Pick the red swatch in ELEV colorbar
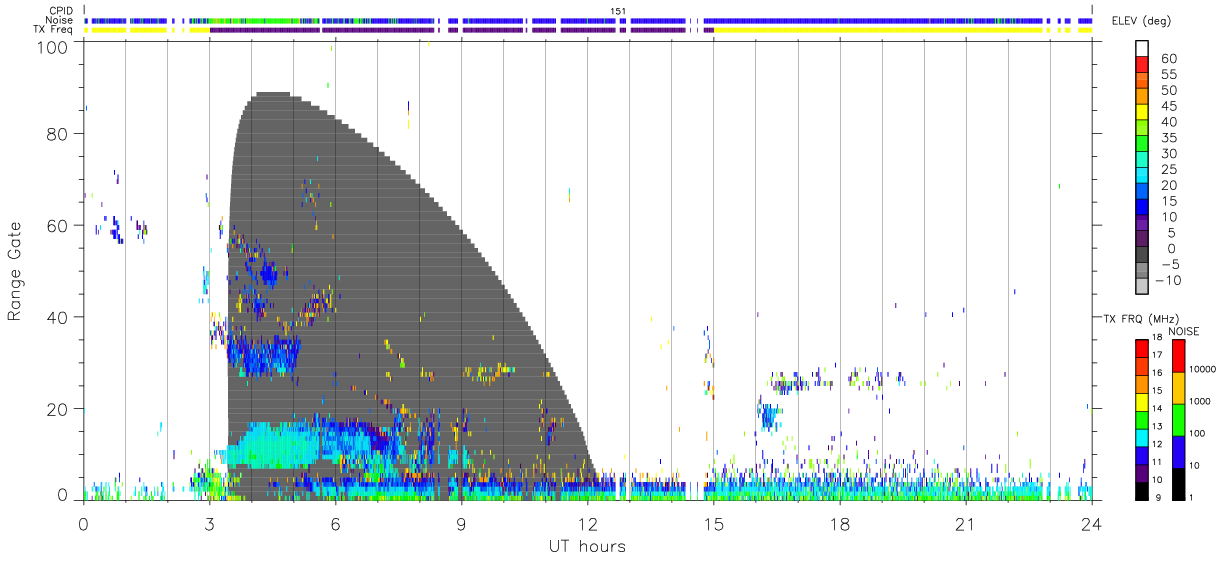Viewport: 1228px width, 567px height. [x=1142, y=64]
